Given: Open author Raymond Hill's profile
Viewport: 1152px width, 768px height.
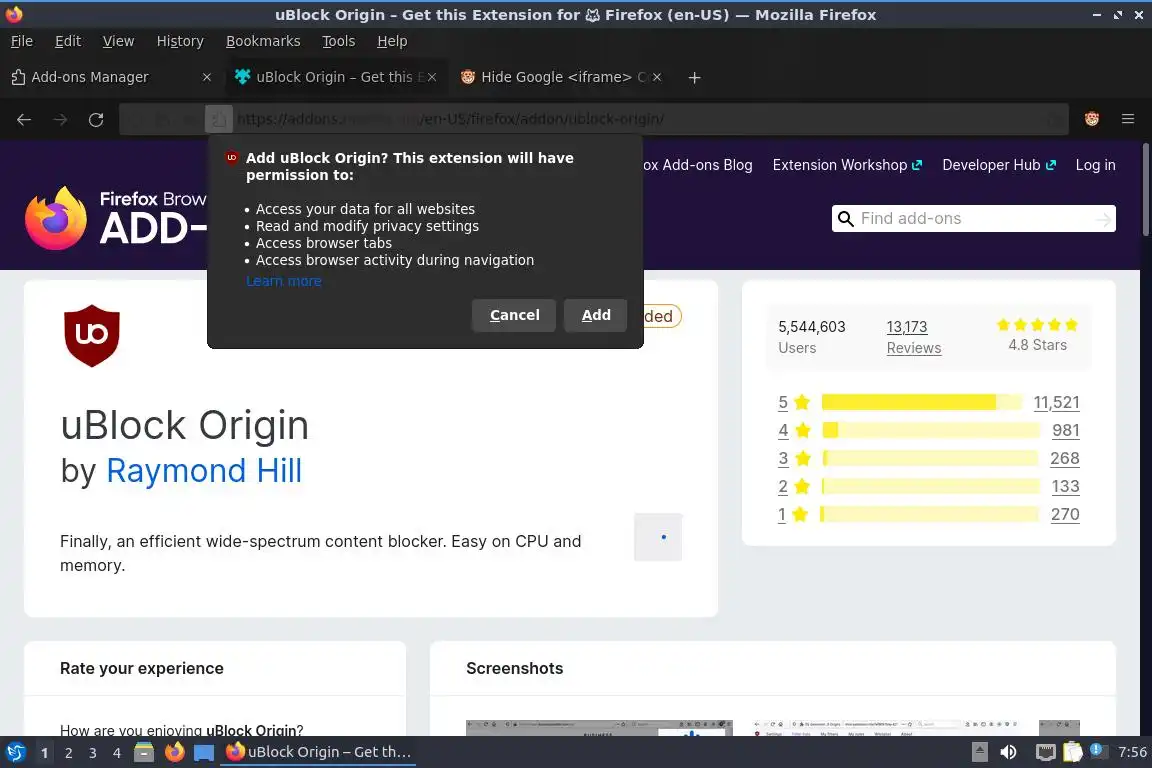Looking at the screenshot, I should (x=204, y=471).
